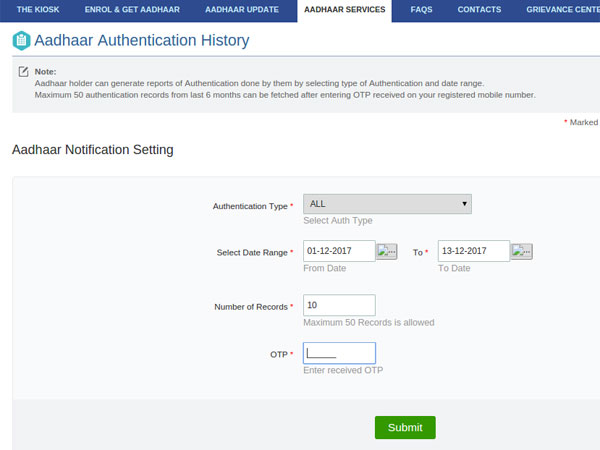The width and height of the screenshot is (600, 450).
Task: Click inside the OTP input box
Action: (339, 353)
